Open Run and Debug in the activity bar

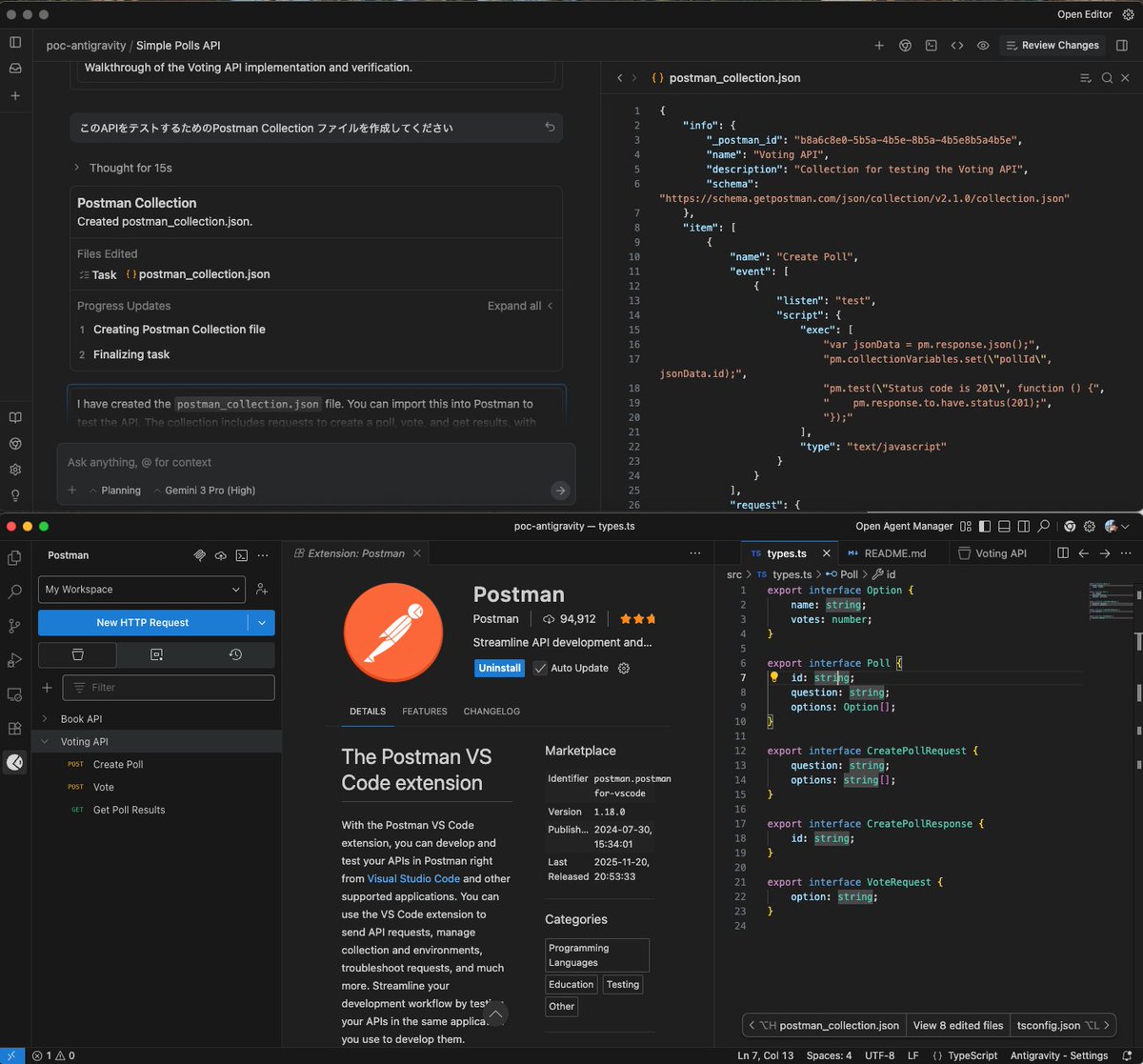click(14, 660)
